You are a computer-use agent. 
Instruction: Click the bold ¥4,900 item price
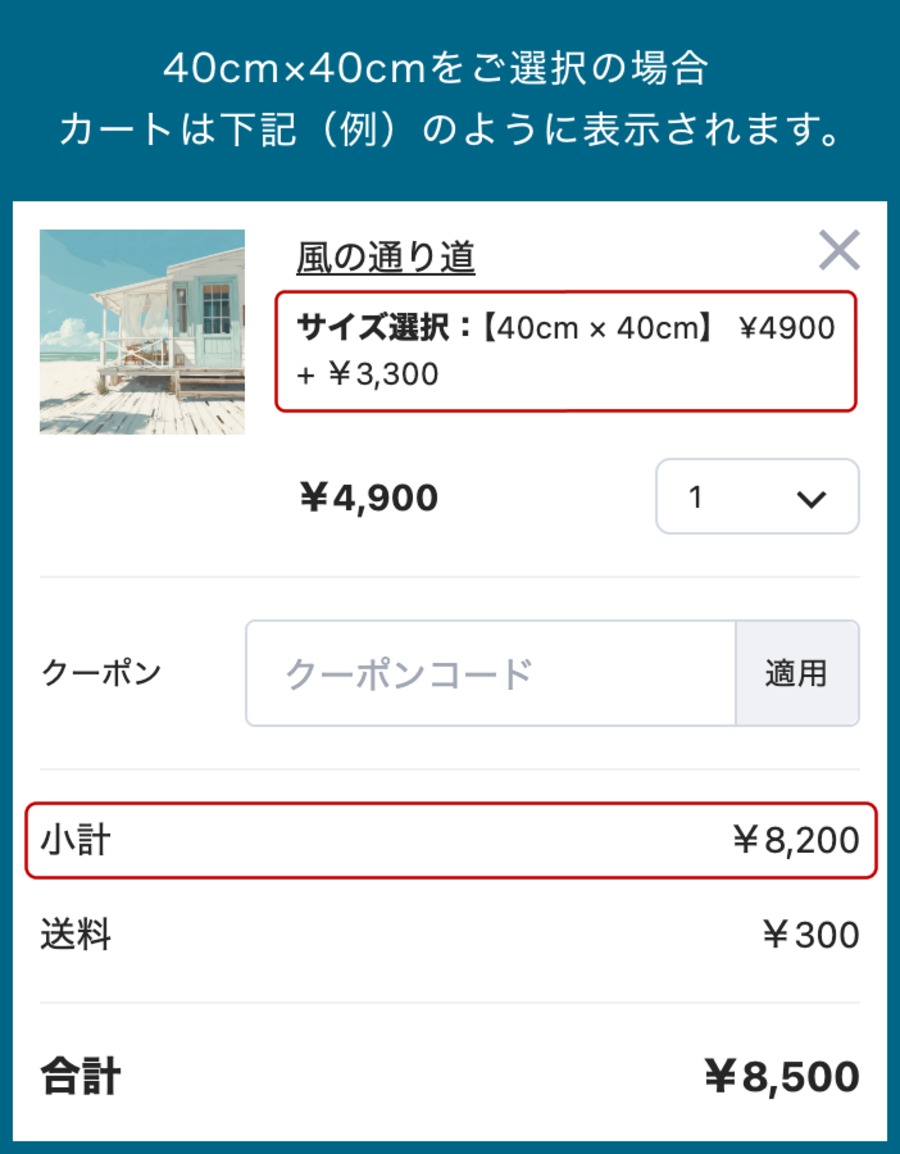click(x=368, y=497)
